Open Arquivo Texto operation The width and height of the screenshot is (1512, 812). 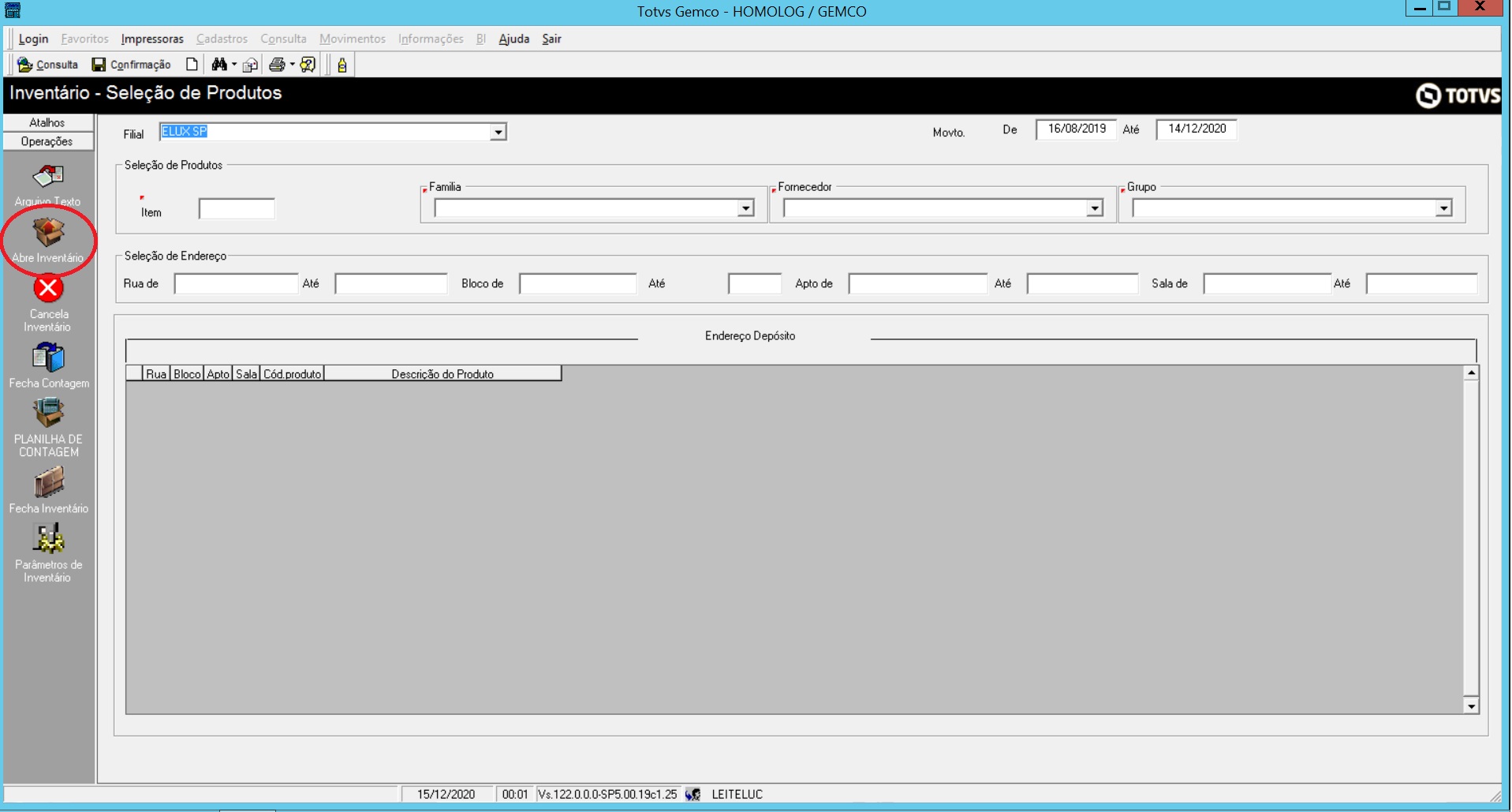point(47,185)
